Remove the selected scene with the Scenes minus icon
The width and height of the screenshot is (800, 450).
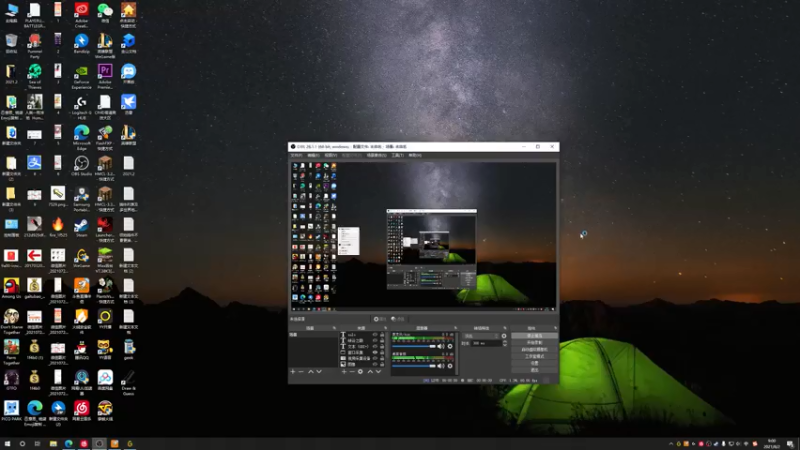point(301,371)
